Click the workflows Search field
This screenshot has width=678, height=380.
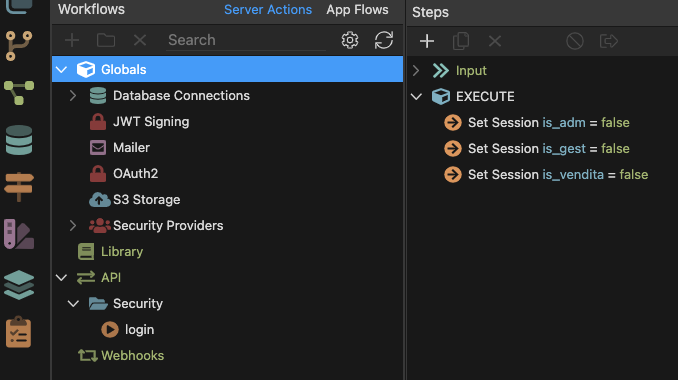click(x=246, y=40)
